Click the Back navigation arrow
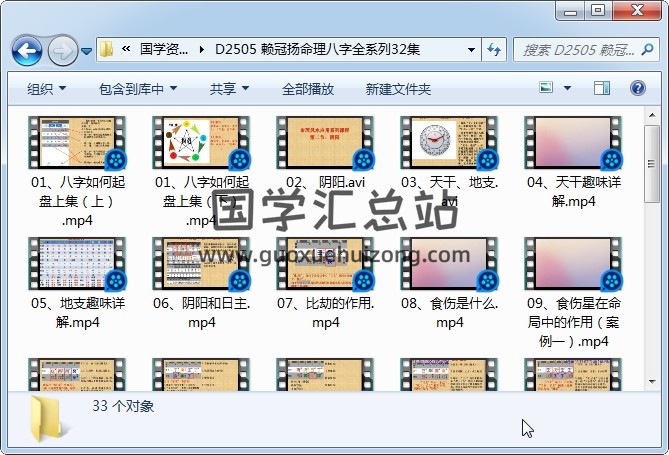 [26, 49]
